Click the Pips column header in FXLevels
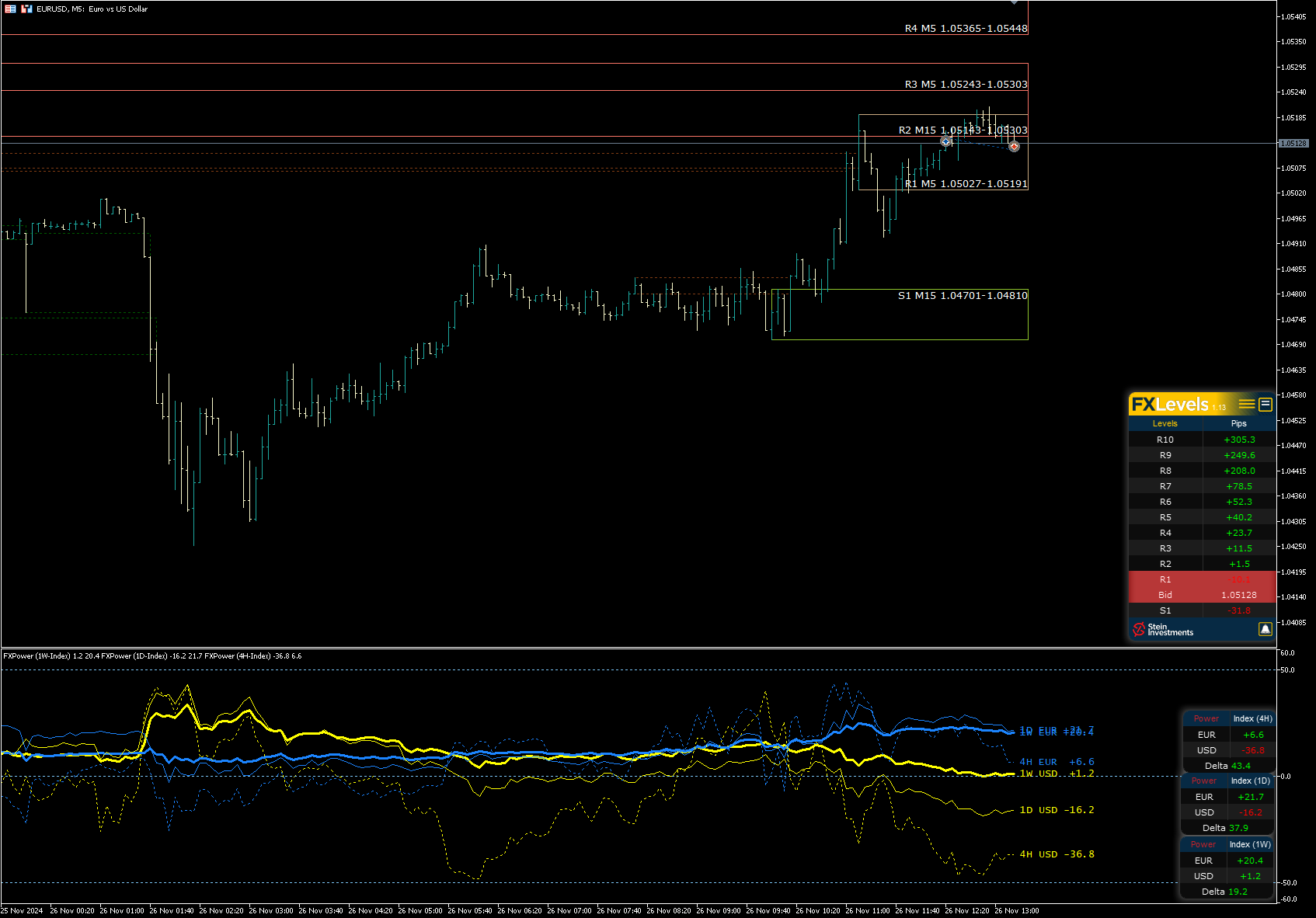Screen dimensions: 1316x918 1239,423
